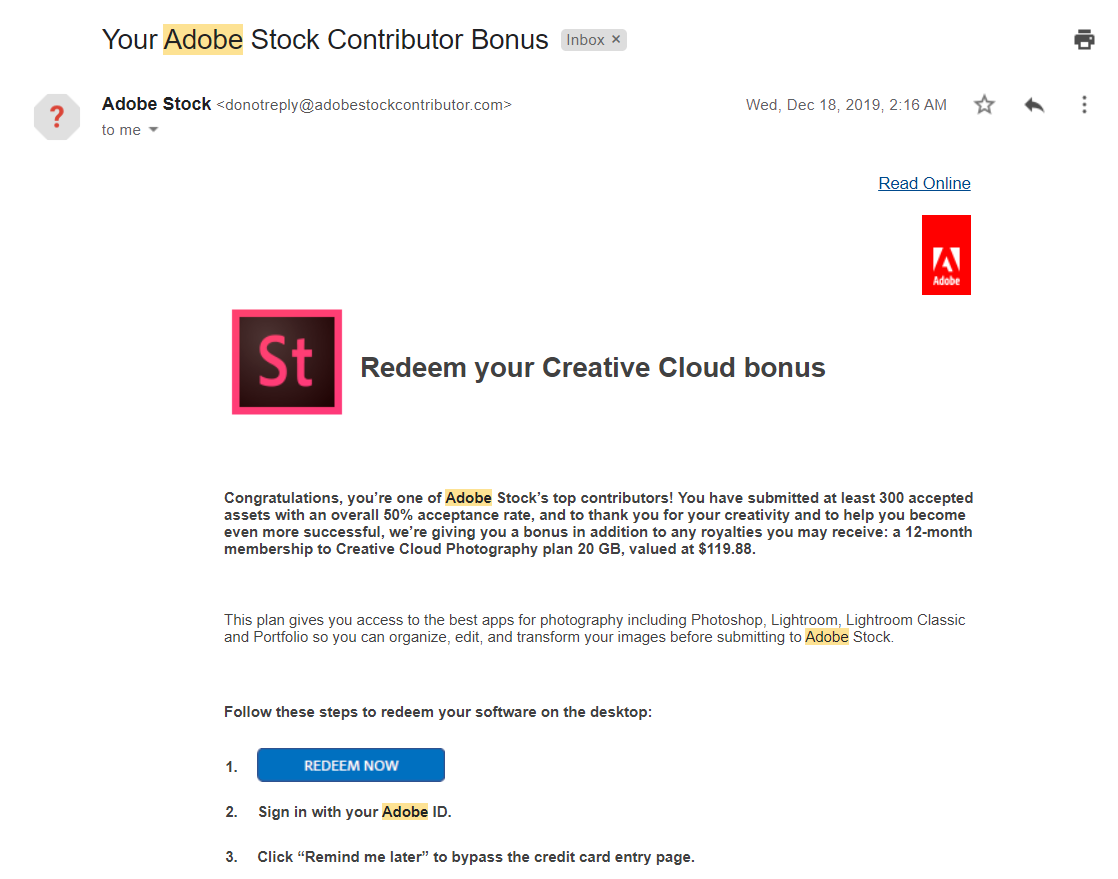Print this email using the printer icon
The width and height of the screenshot is (1118, 879).
tap(1084, 40)
